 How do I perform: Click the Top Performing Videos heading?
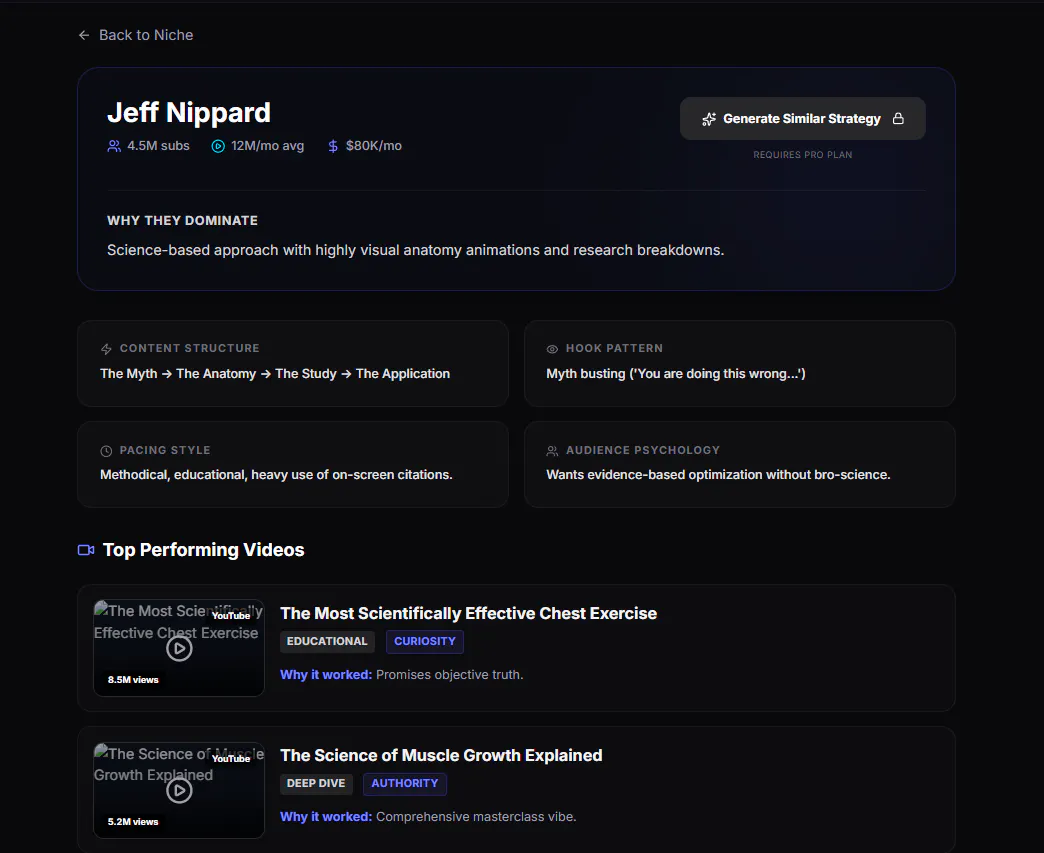tap(204, 550)
